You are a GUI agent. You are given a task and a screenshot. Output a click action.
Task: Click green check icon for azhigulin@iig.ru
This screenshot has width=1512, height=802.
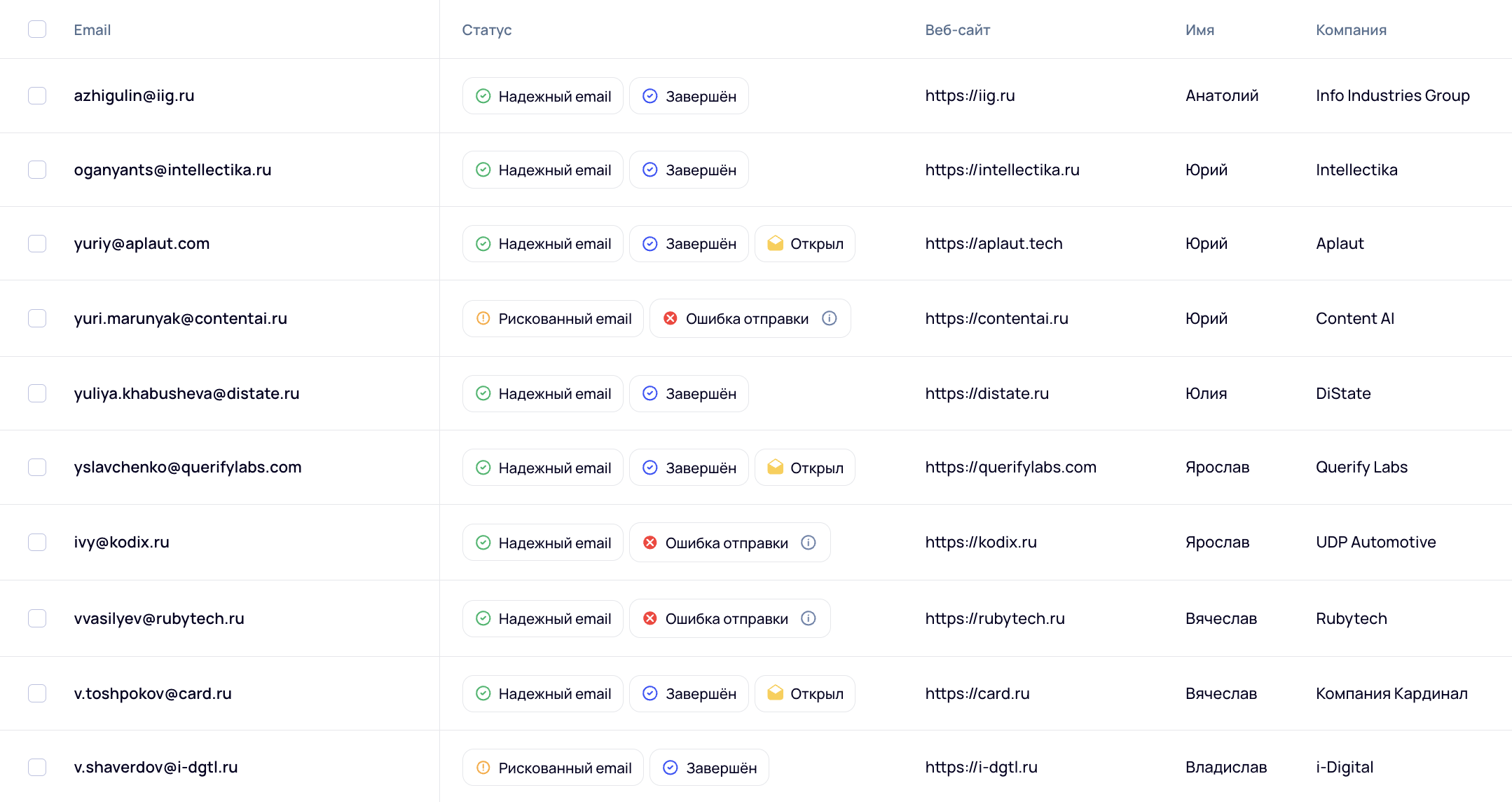[x=483, y=96]
